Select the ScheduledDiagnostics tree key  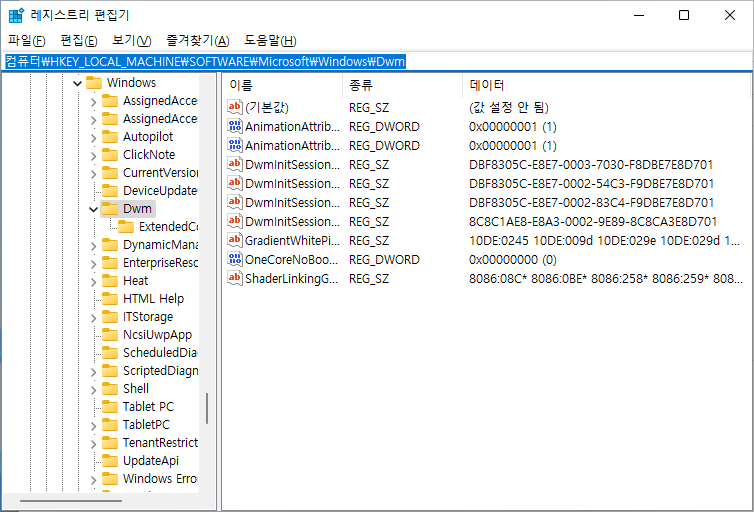click(160, 353)
